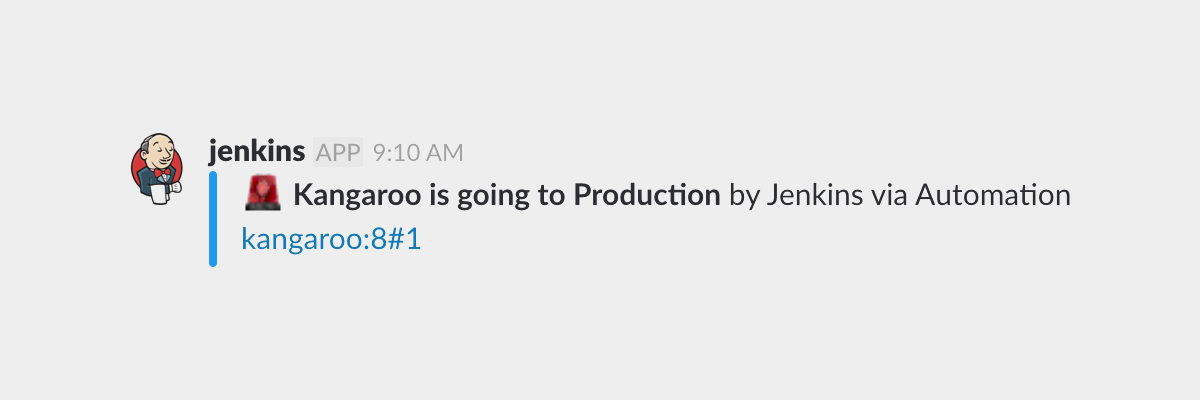Open the jenkins sender name

click(257, 152)
